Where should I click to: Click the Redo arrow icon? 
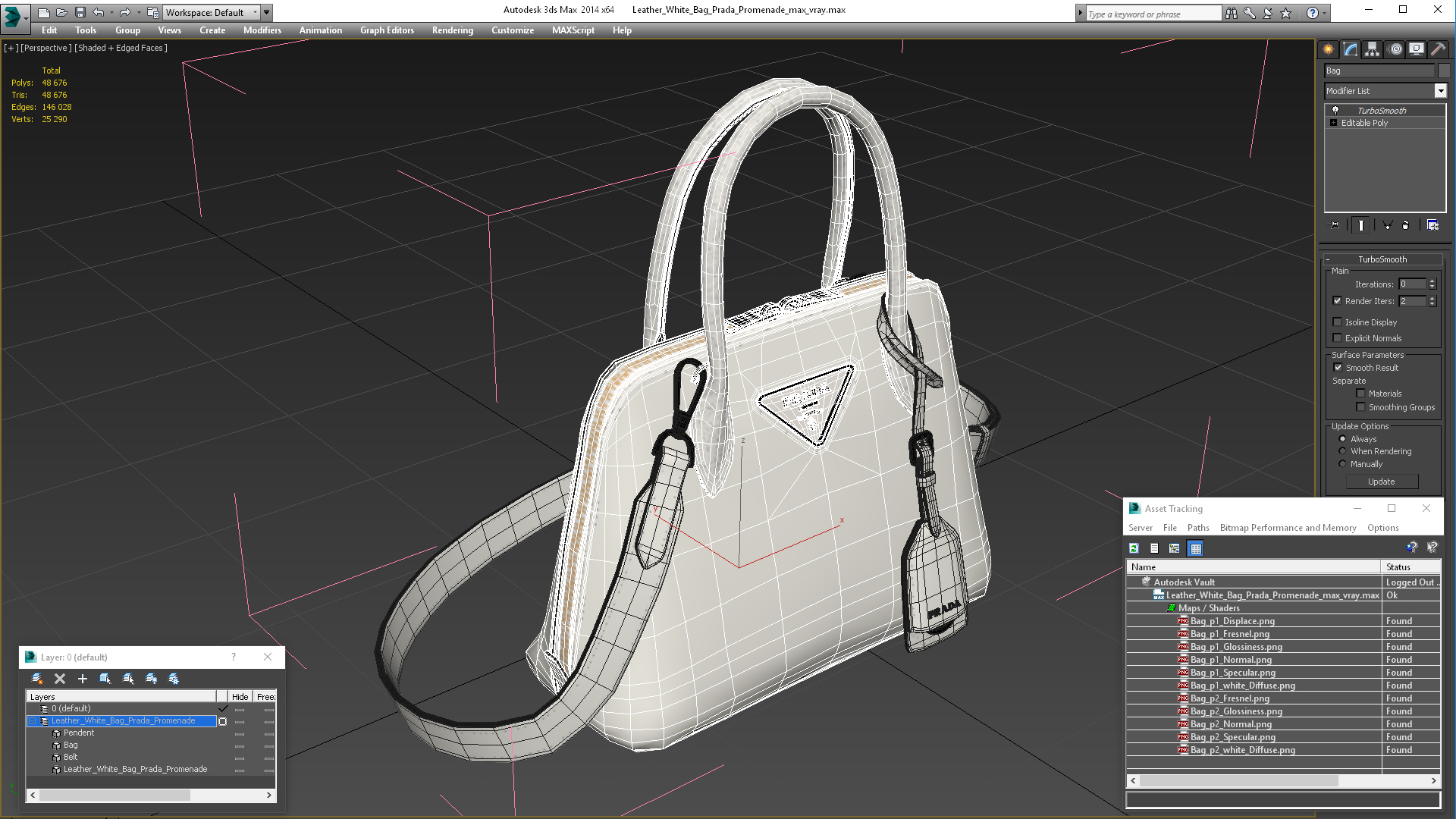click(x=125, y=13)
